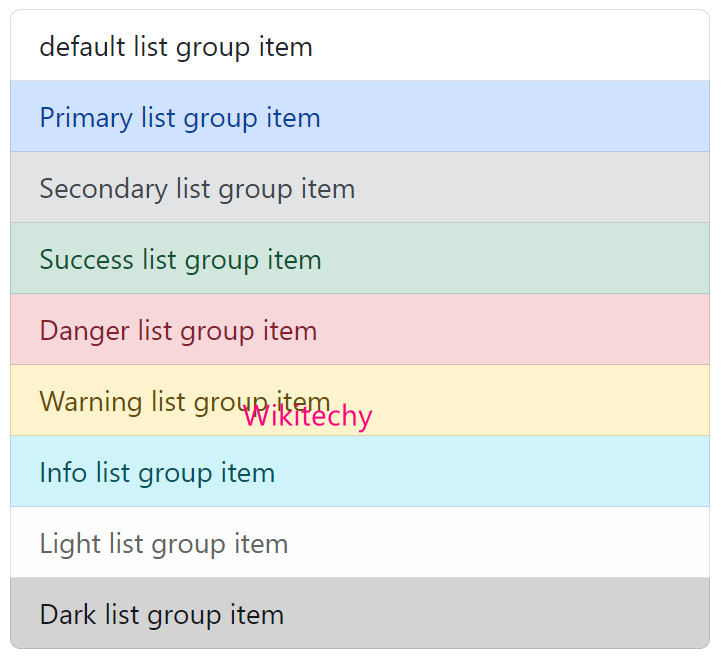Pick the Warning list group item
The width and height of the screenshot is (721, 671).
click(140, 402)
